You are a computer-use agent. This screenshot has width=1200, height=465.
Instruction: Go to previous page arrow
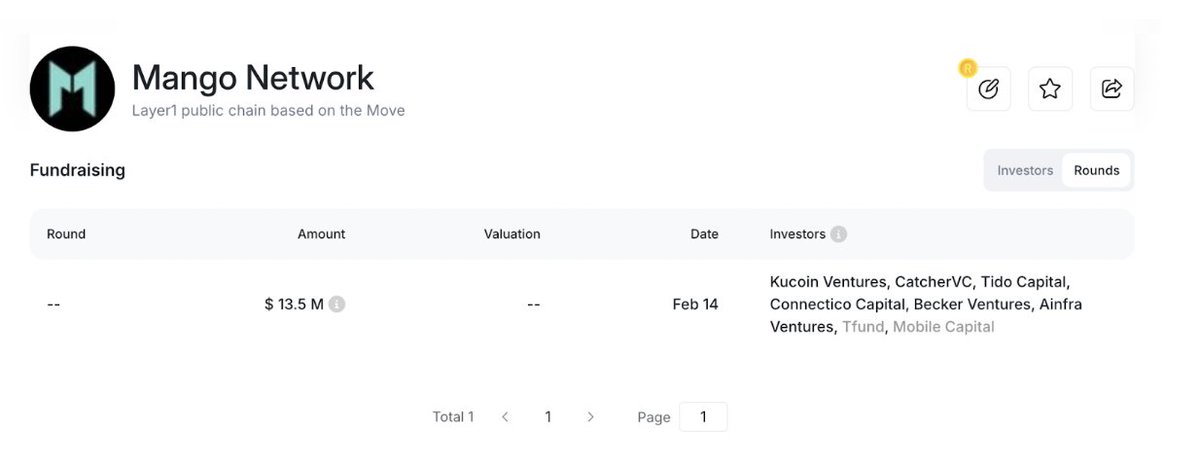(x=505, y=417)
